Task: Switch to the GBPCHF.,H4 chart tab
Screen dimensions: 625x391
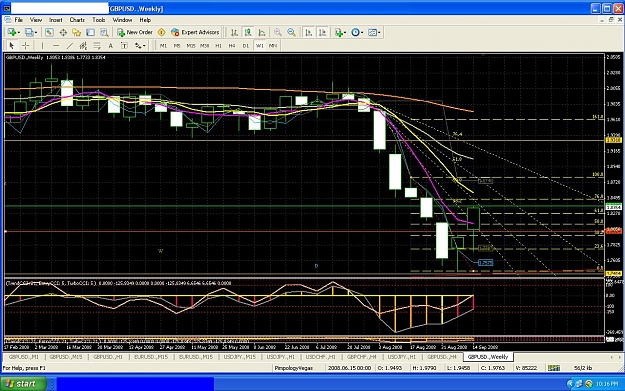Action: (x=362, y=357)
